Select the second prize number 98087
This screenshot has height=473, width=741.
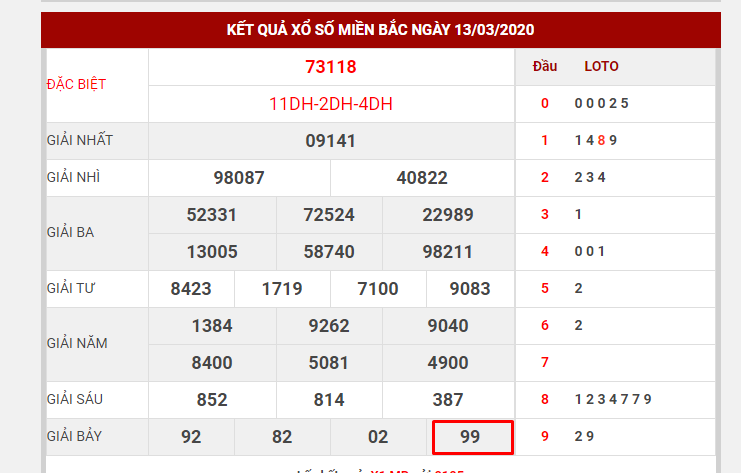239,178
